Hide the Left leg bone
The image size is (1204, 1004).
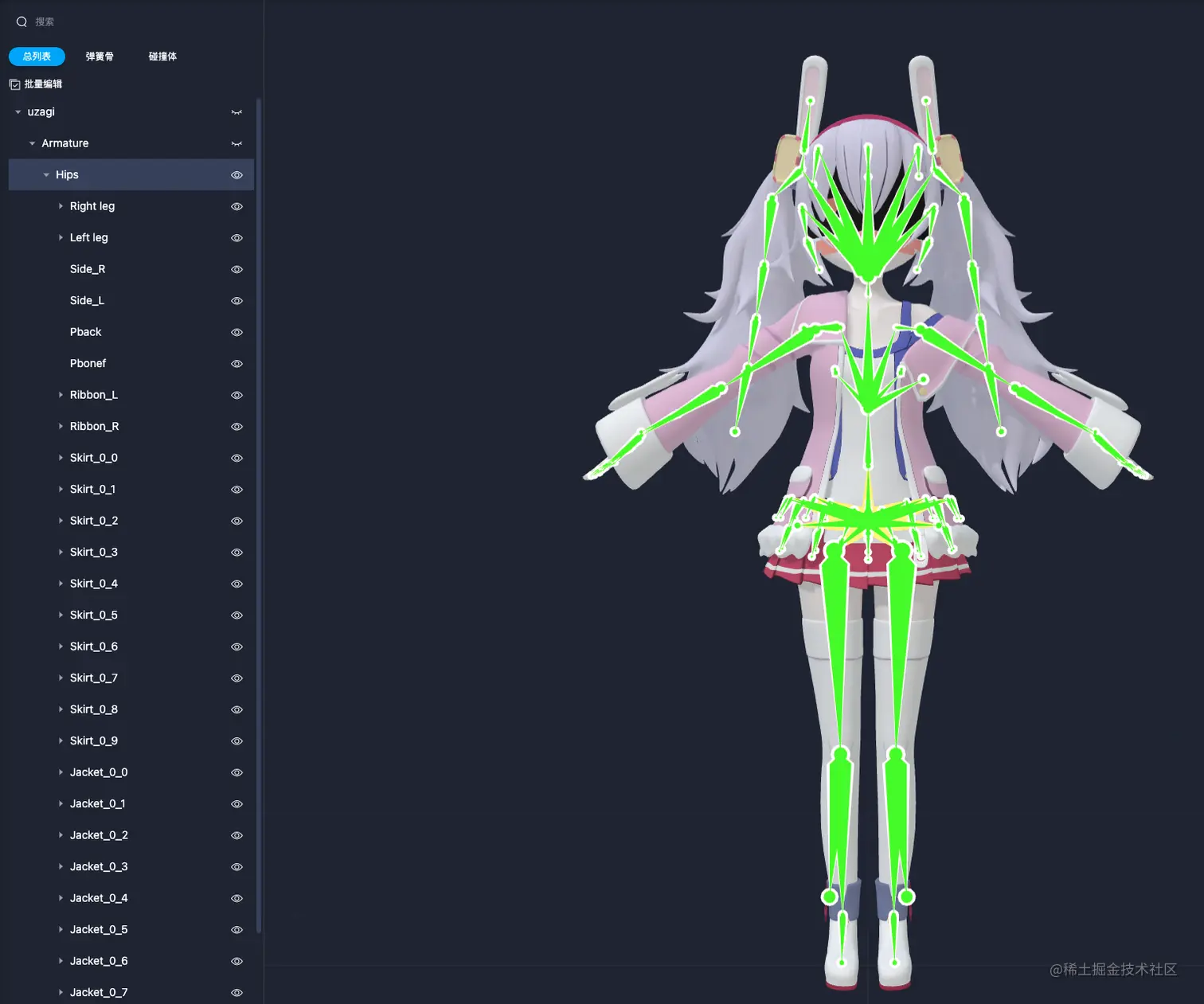pos(236,238)
